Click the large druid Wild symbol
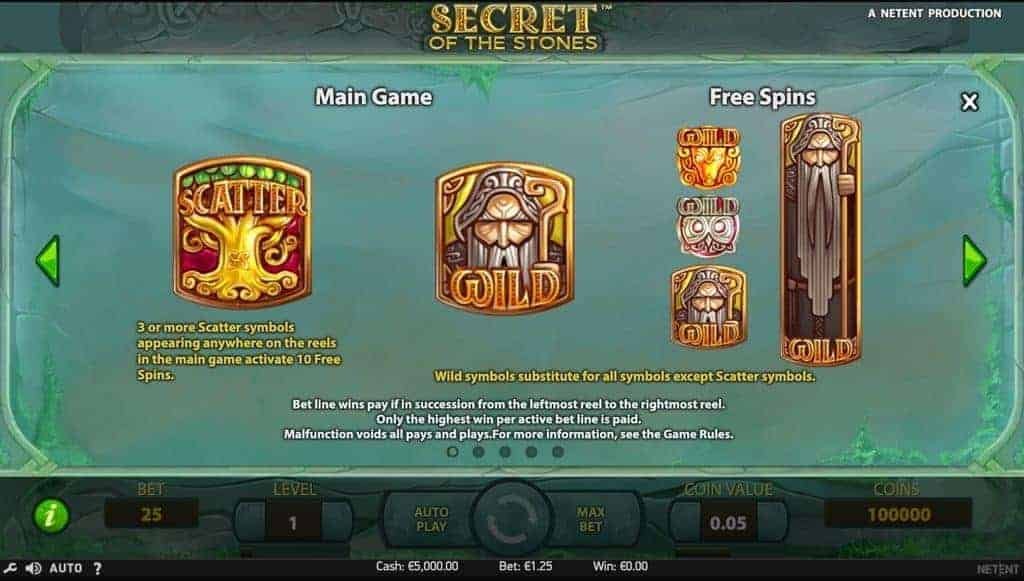This screenshot has width=1024, height=581. click(505, 238)
